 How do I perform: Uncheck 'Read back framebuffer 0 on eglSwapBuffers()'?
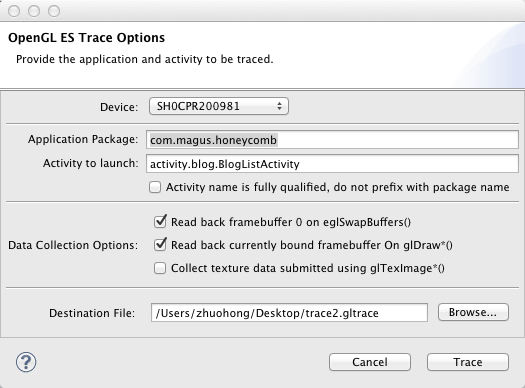tap(160, 222)
